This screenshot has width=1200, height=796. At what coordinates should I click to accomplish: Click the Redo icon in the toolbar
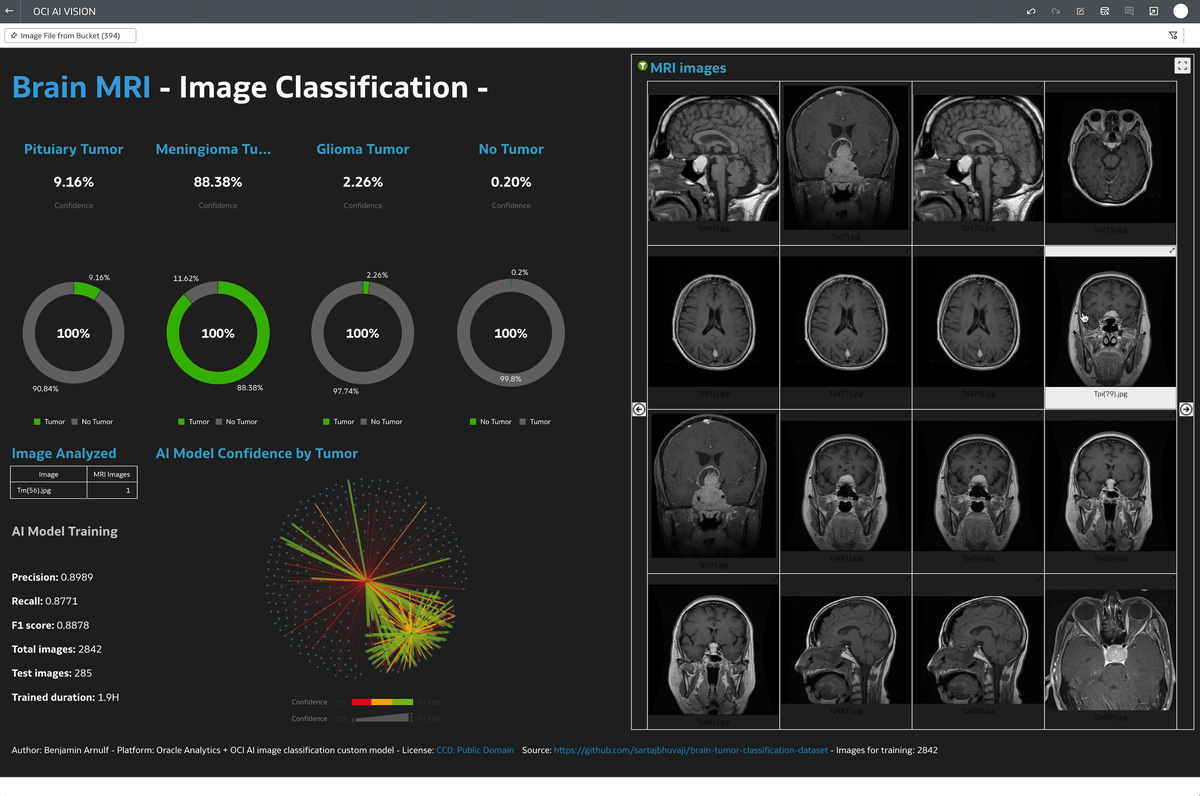pos(1056,11)
